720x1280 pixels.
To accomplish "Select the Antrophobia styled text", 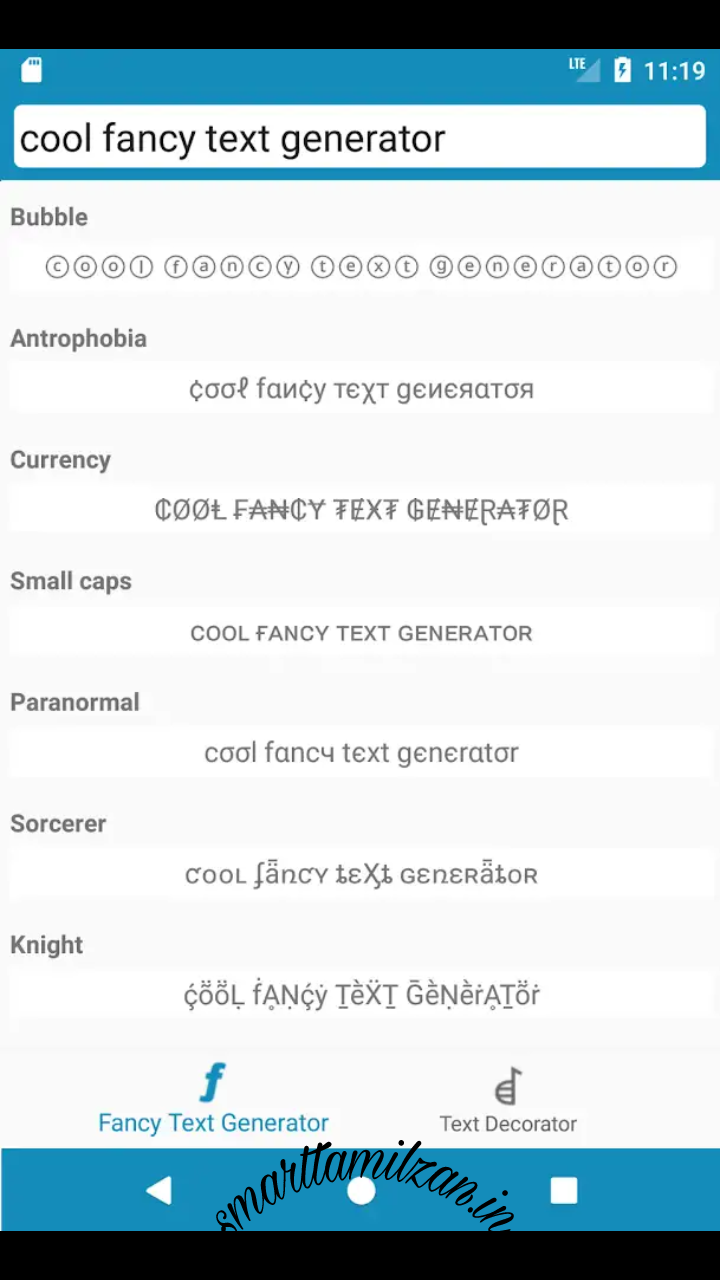I will click(360, 389).
